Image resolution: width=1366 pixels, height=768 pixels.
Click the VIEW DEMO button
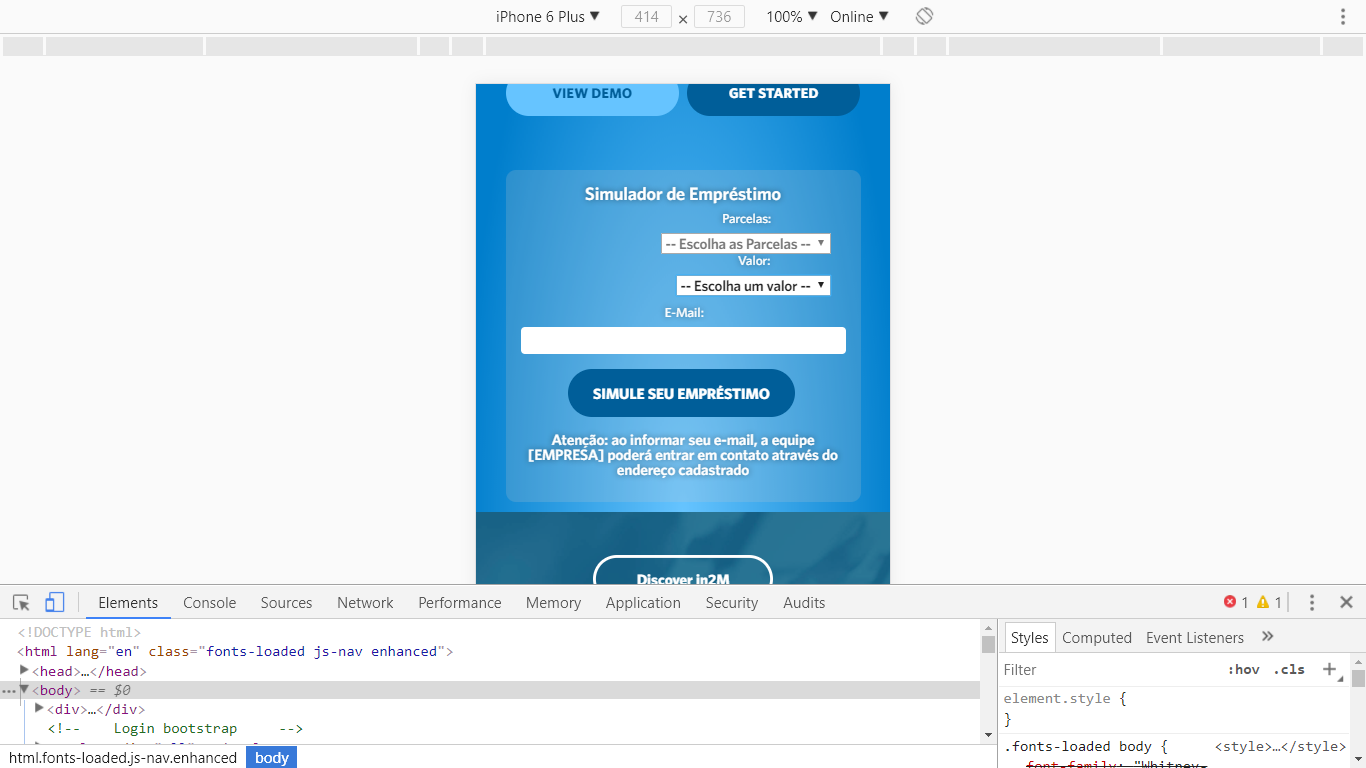[x=592, y=97]
